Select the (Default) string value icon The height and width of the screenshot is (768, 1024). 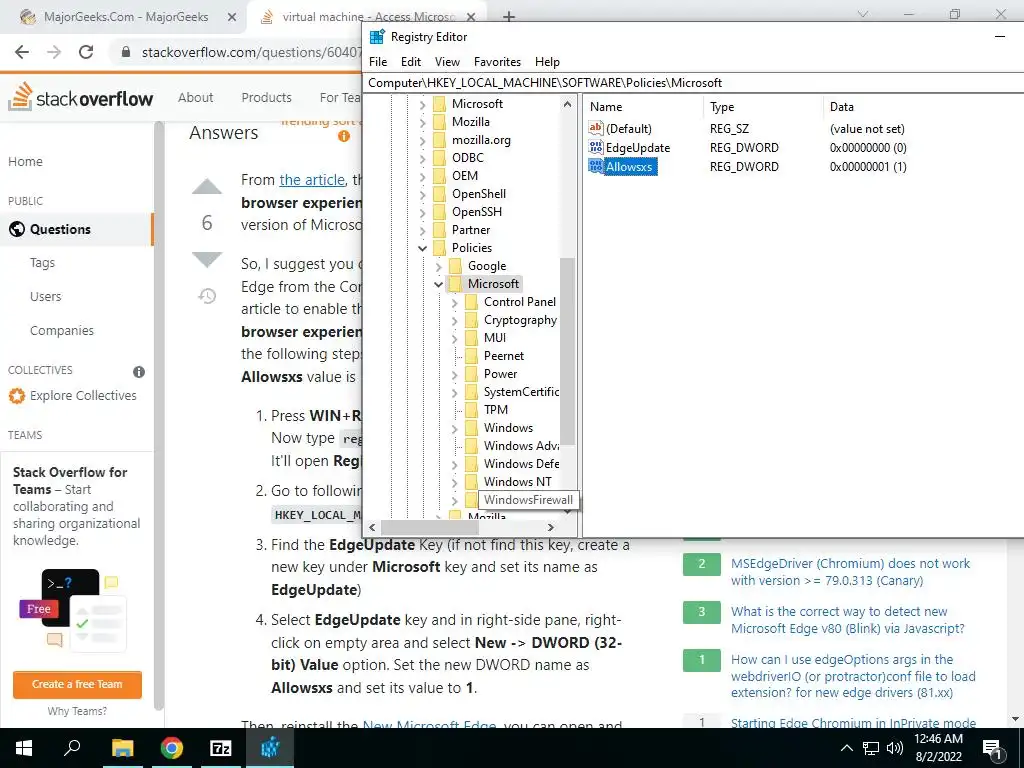pos(596,129)
